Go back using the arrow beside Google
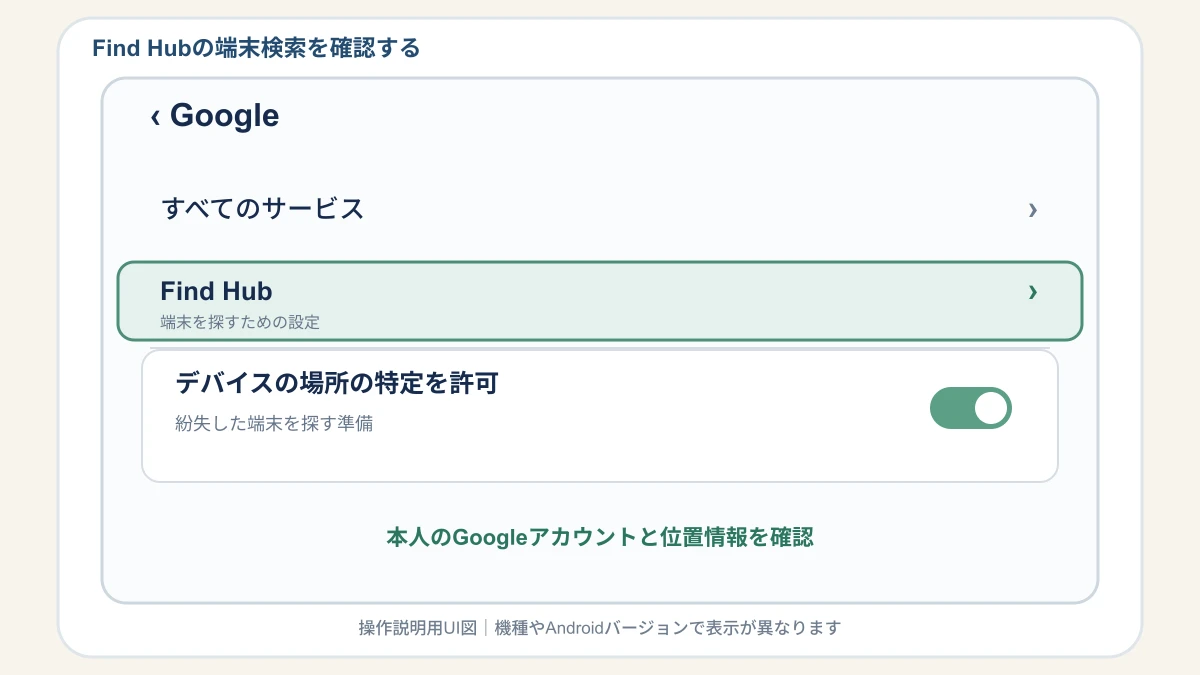The width and height of the screenshot is (1200, 675). click(155, 117)
